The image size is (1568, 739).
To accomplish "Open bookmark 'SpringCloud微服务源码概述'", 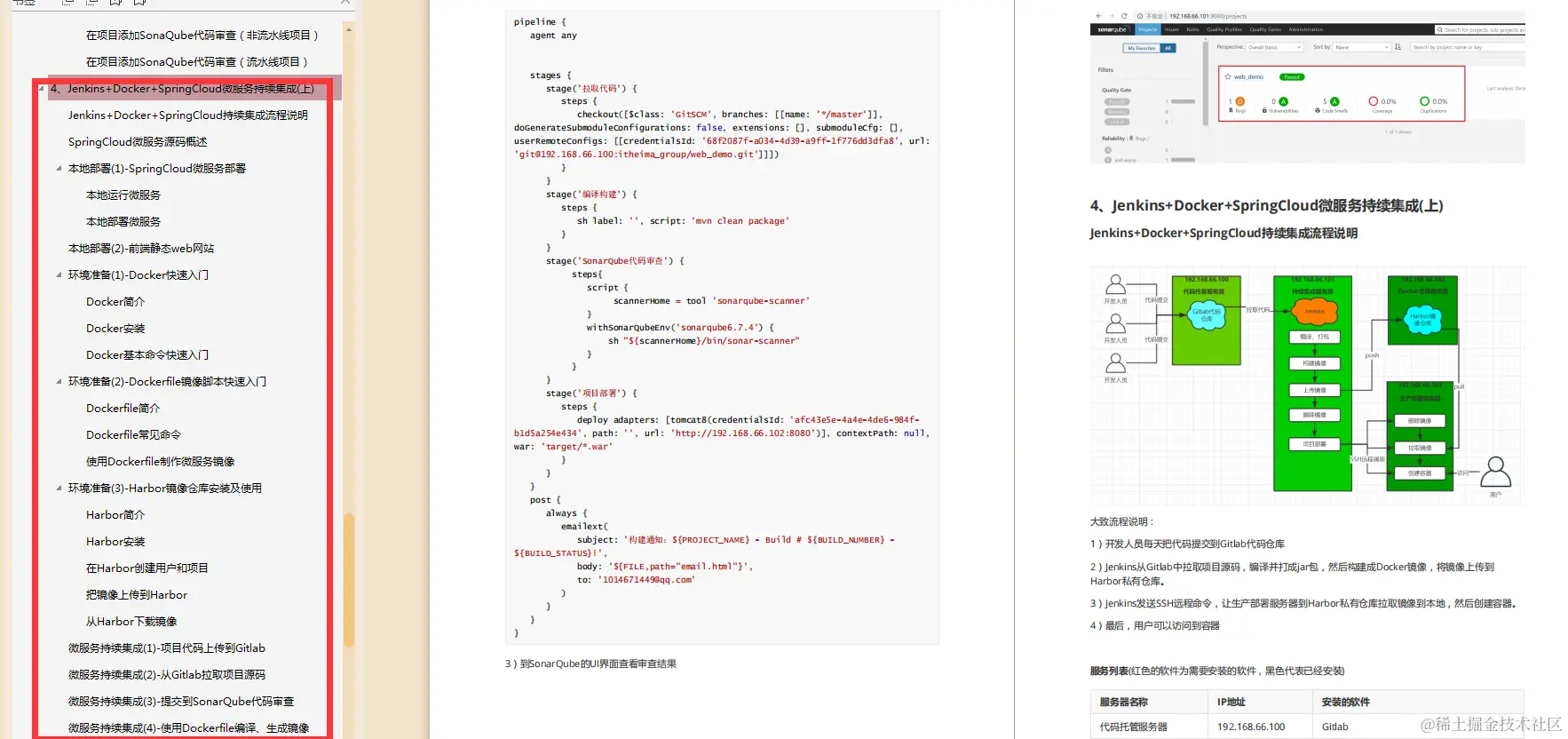I will pos(138,142).
